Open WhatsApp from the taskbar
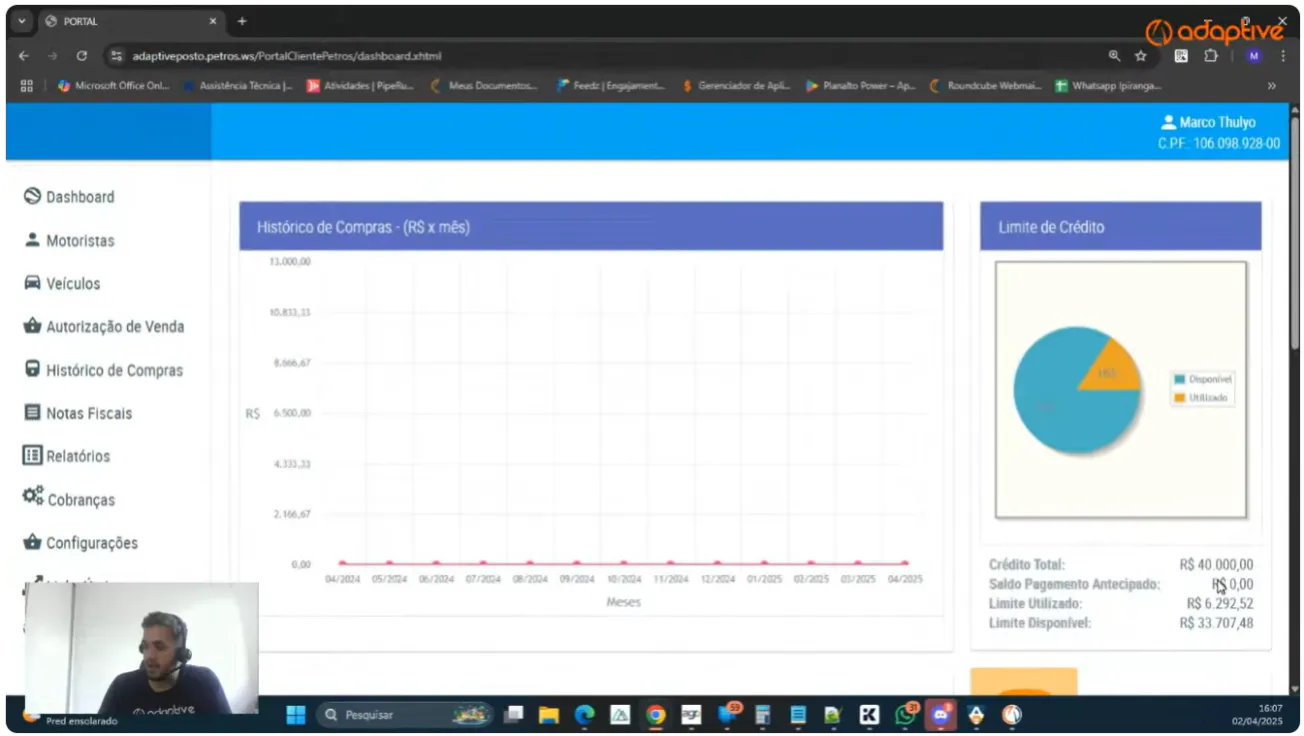 (x=907, y=715)
